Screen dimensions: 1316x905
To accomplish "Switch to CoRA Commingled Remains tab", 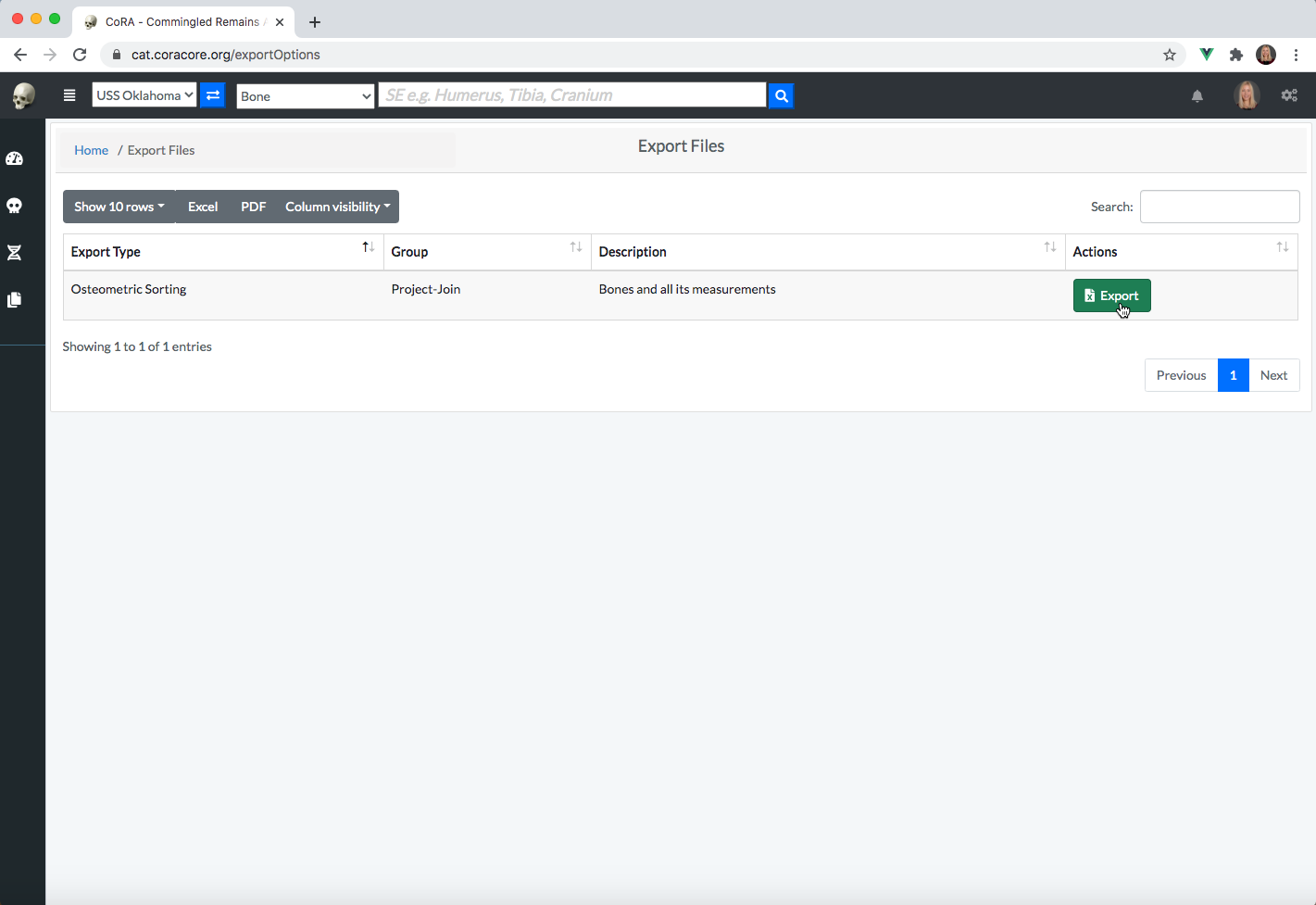I will click(183, 22).
